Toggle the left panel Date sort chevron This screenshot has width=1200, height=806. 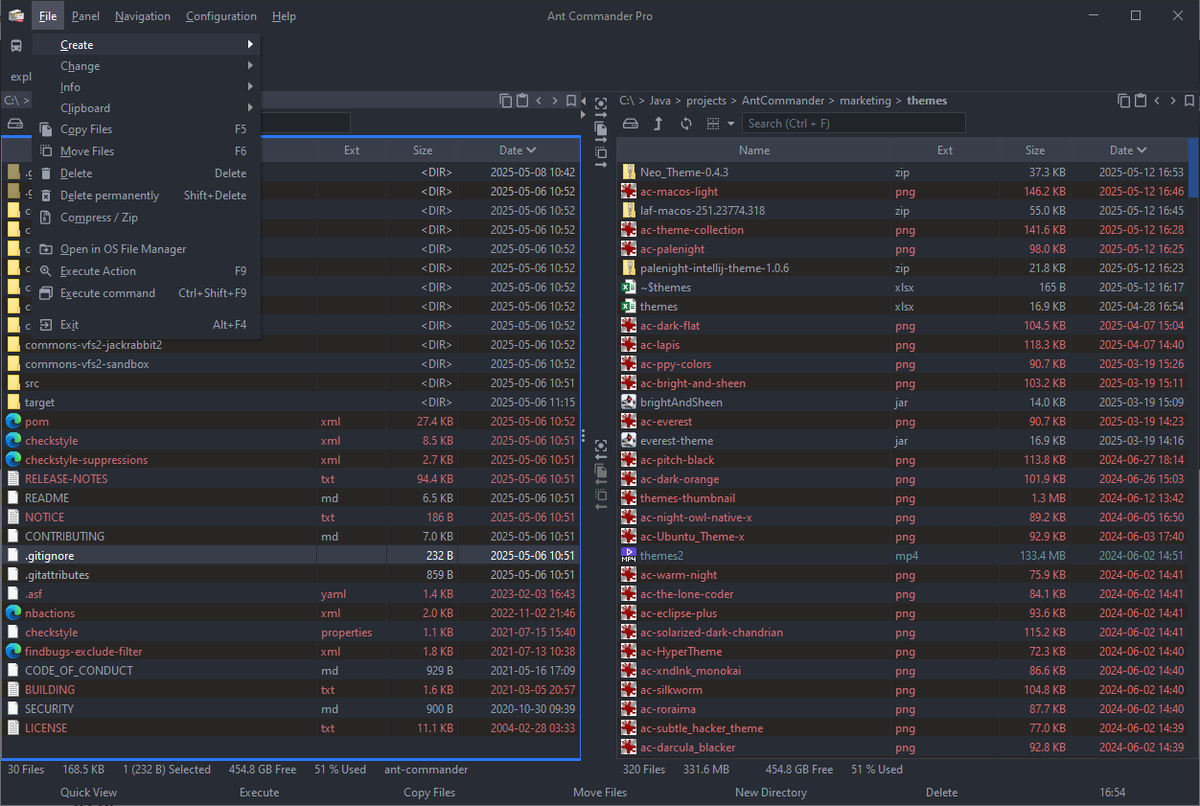pos(531,150)
